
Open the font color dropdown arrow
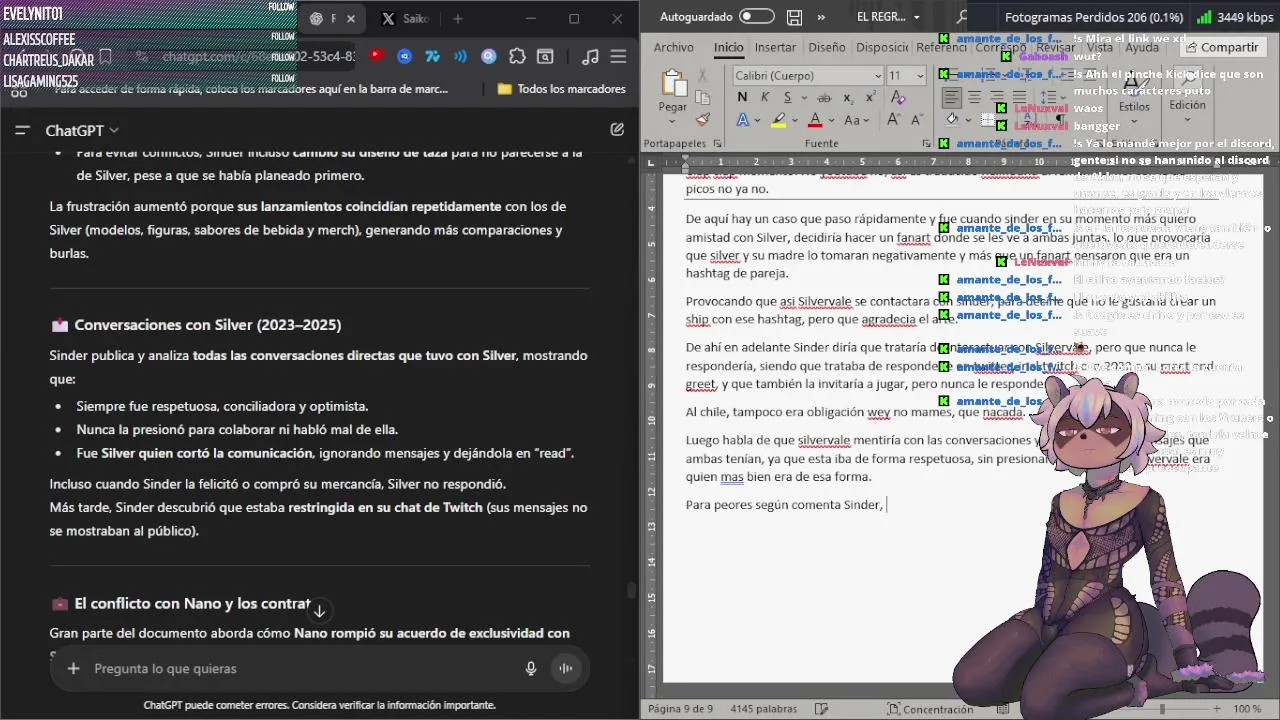(831, 120)
